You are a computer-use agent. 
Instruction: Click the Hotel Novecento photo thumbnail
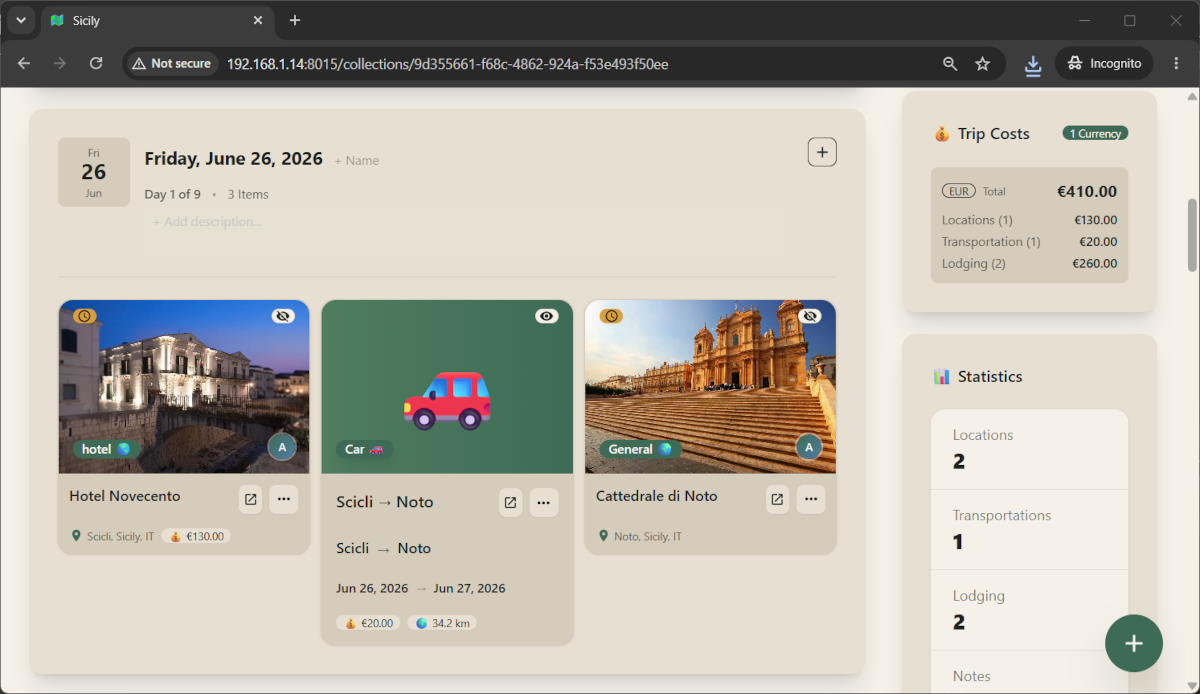(184, 386)
